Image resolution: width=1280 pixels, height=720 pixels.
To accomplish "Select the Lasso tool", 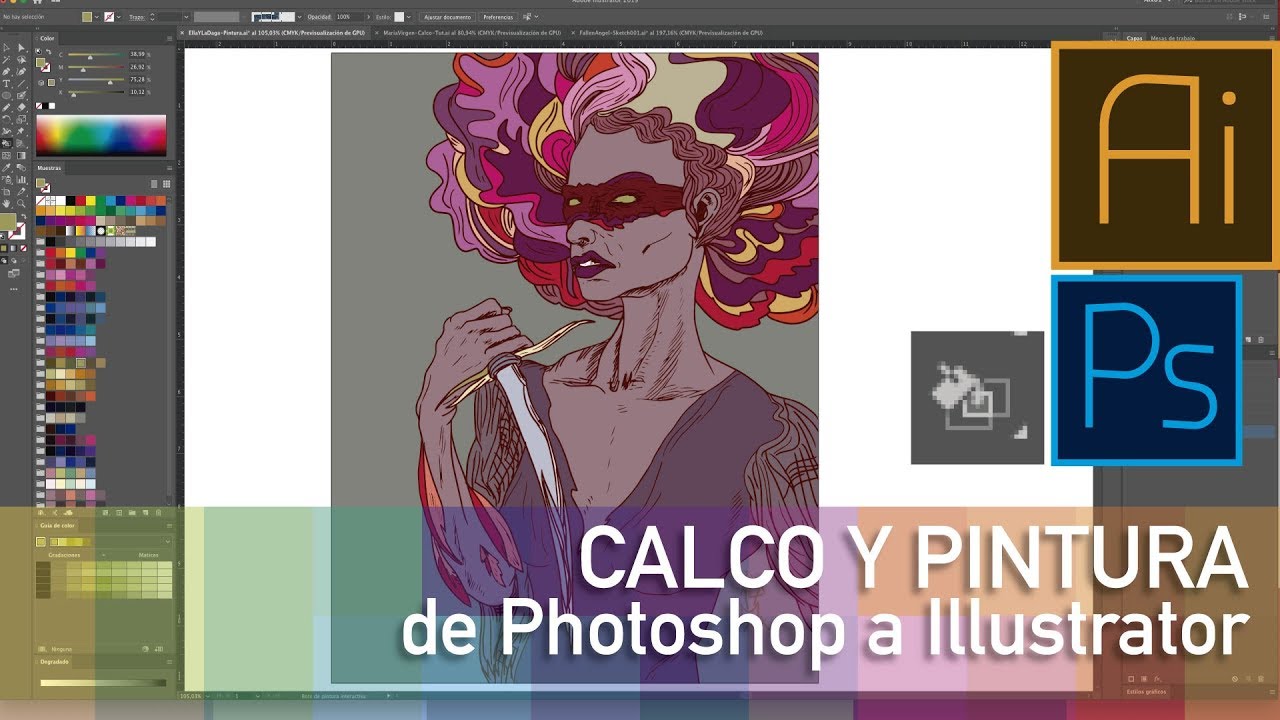I will coord(21,60).
